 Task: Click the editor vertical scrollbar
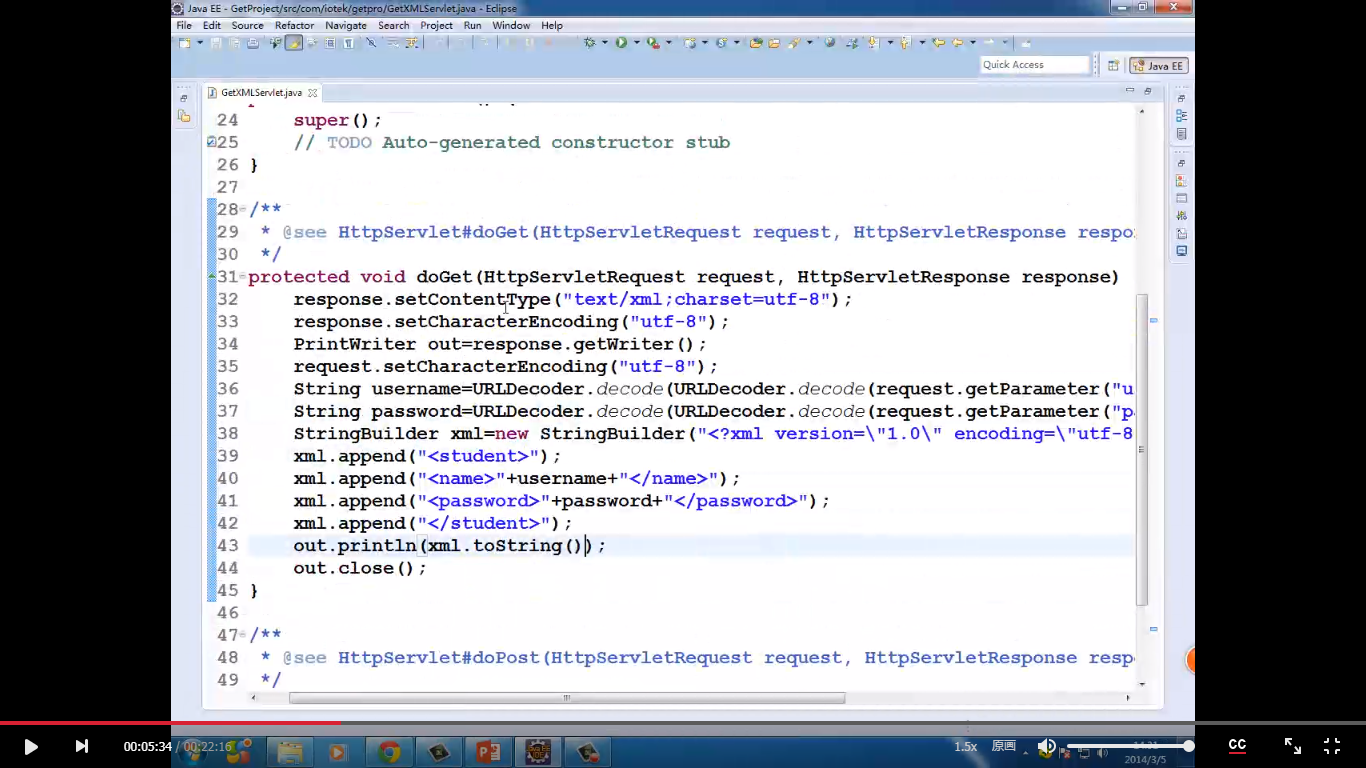pos(1142,450)
